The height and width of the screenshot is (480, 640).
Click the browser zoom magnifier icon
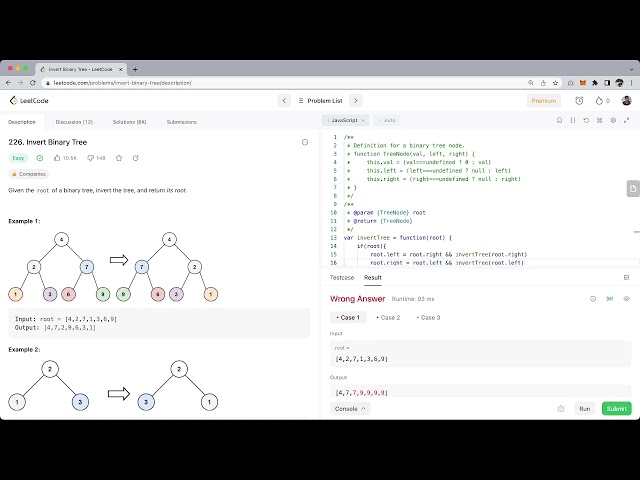(x=531, y=83)
